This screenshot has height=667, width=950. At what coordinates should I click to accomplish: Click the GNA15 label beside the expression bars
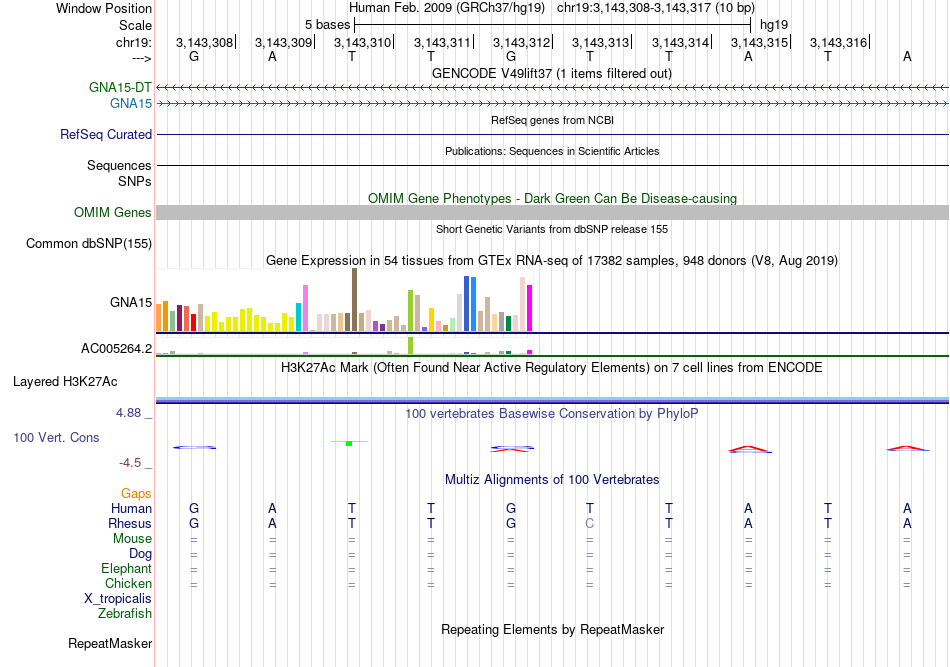(131, 302)
